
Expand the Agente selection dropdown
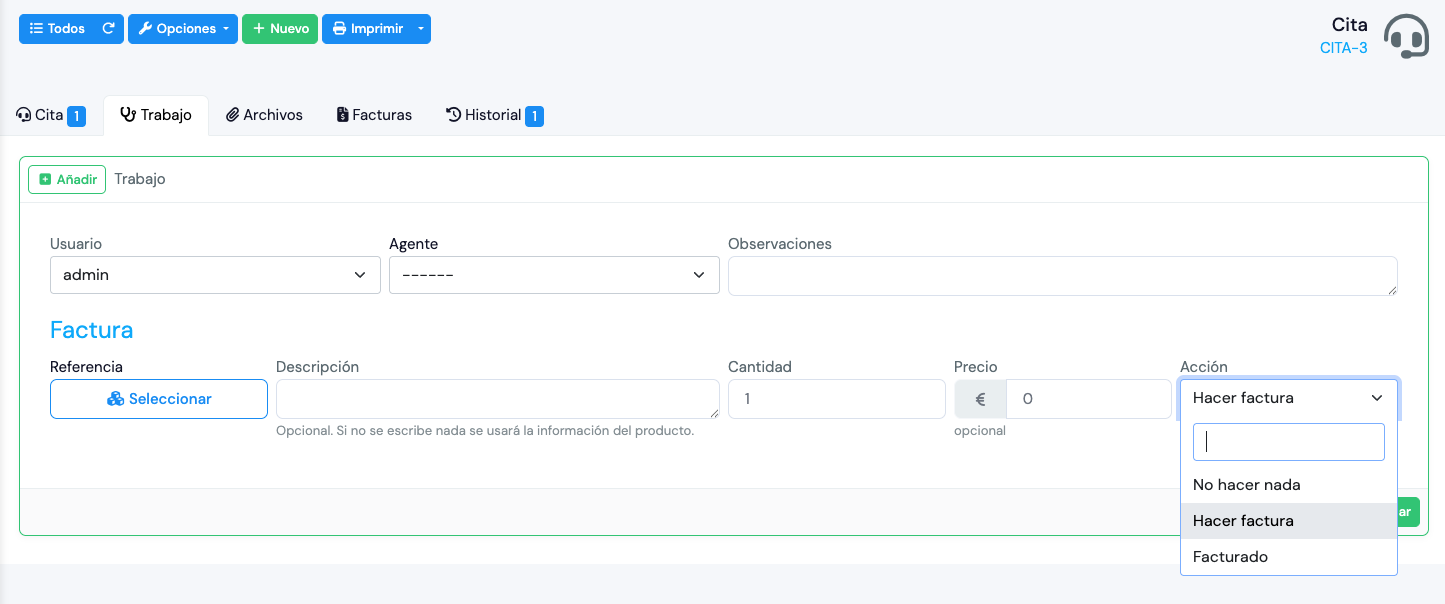[554, 275]
